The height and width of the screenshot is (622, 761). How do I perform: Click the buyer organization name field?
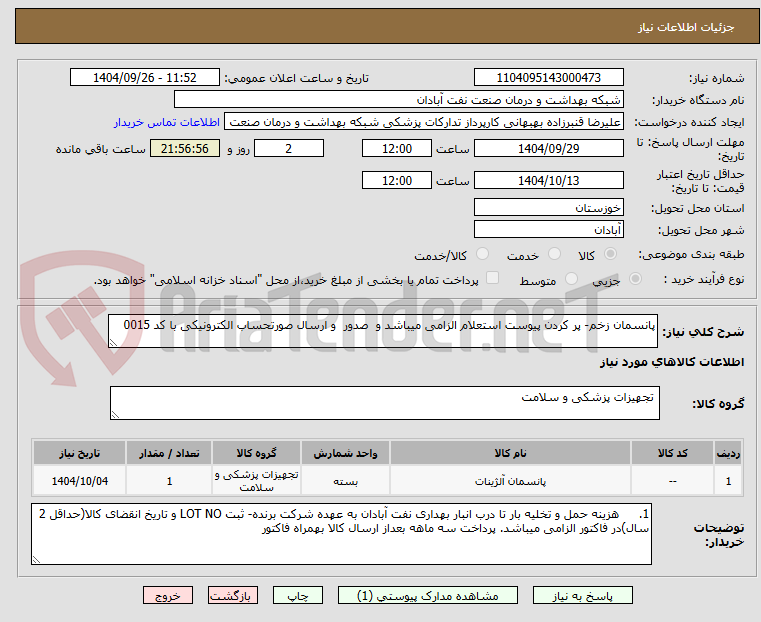pos(399,100)
